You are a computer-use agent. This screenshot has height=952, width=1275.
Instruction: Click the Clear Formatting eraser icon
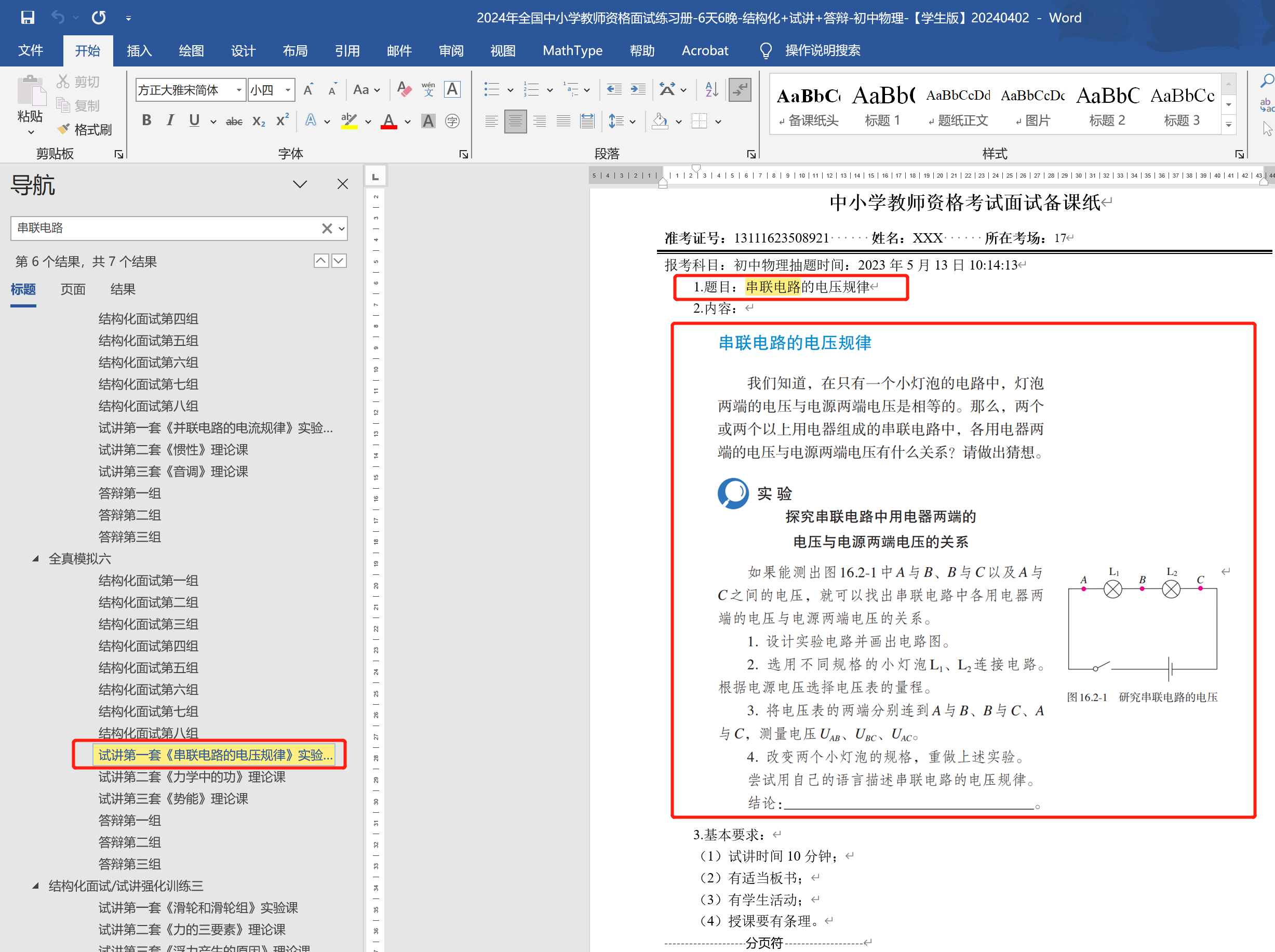click(x=404, y=89)
